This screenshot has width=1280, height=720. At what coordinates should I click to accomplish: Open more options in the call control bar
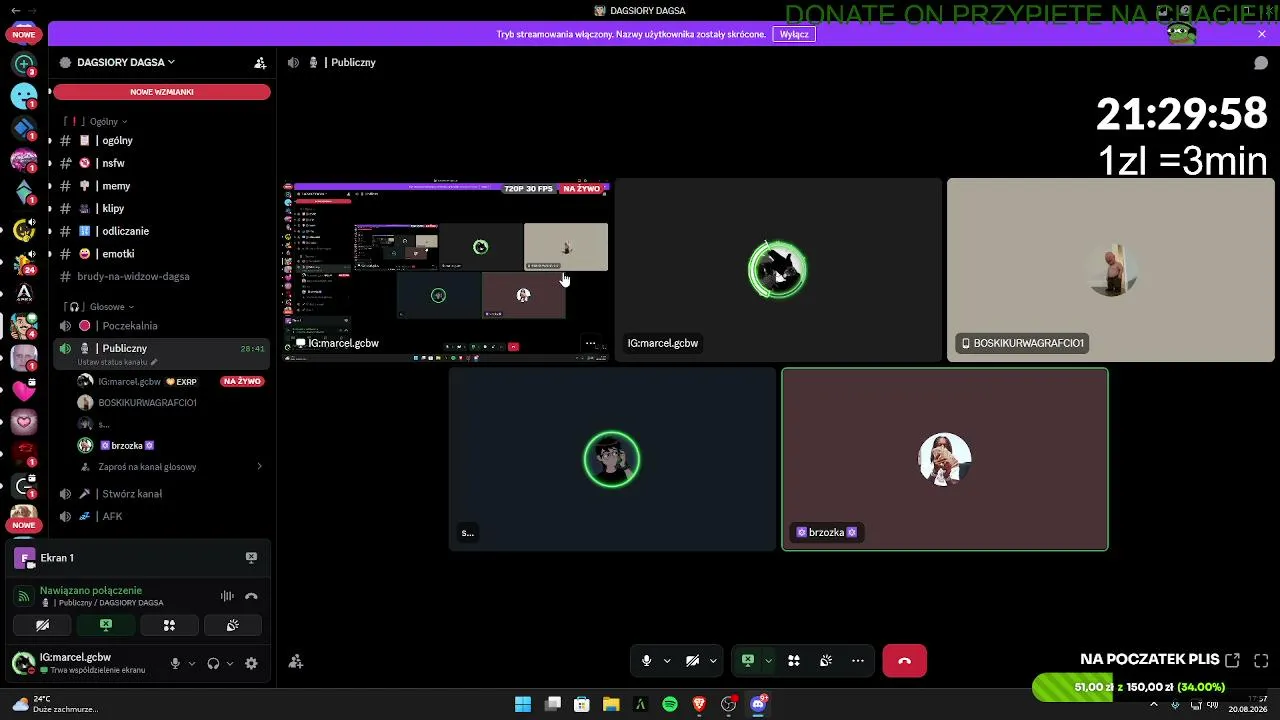tap(858, 661)
